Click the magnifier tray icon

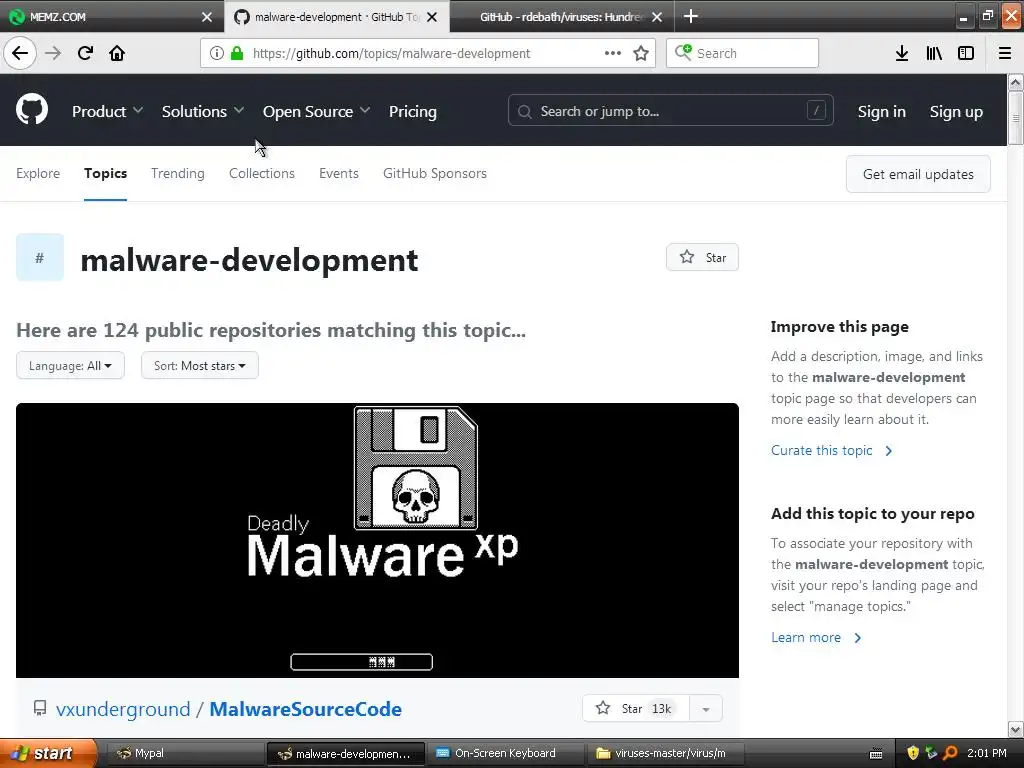coord(950,753)
